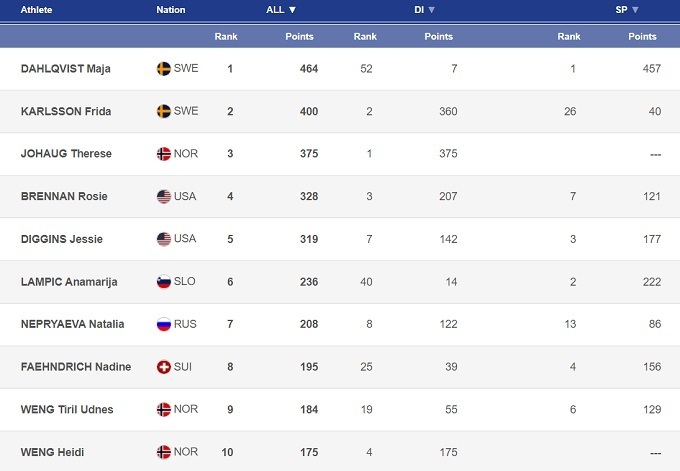Click Sweden flag beside Dahlqvist Maja
Image resolution: width=680 pixels, height=471 pixels.
click(x=164, y=69)
